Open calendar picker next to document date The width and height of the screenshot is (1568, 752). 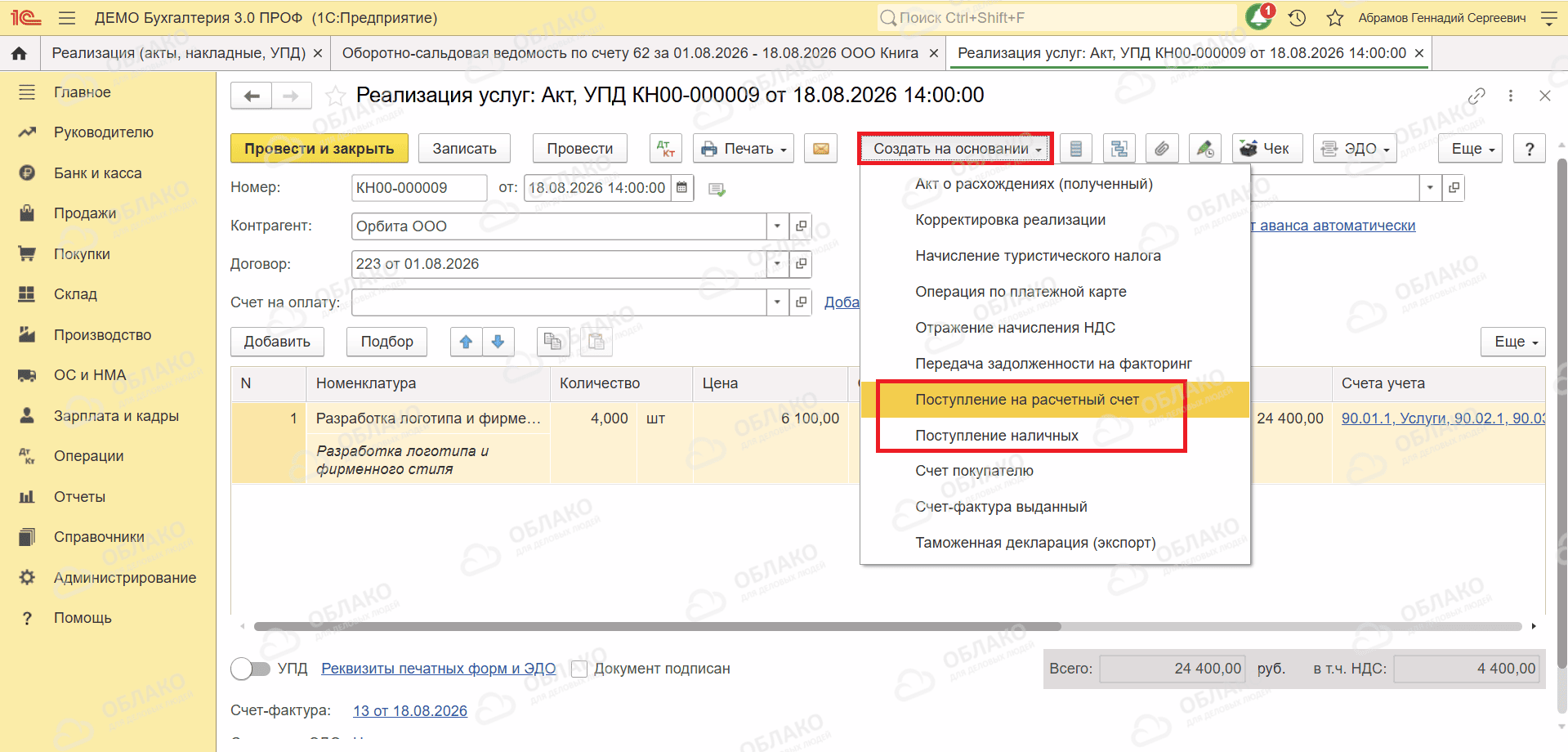tap(682, 188)
